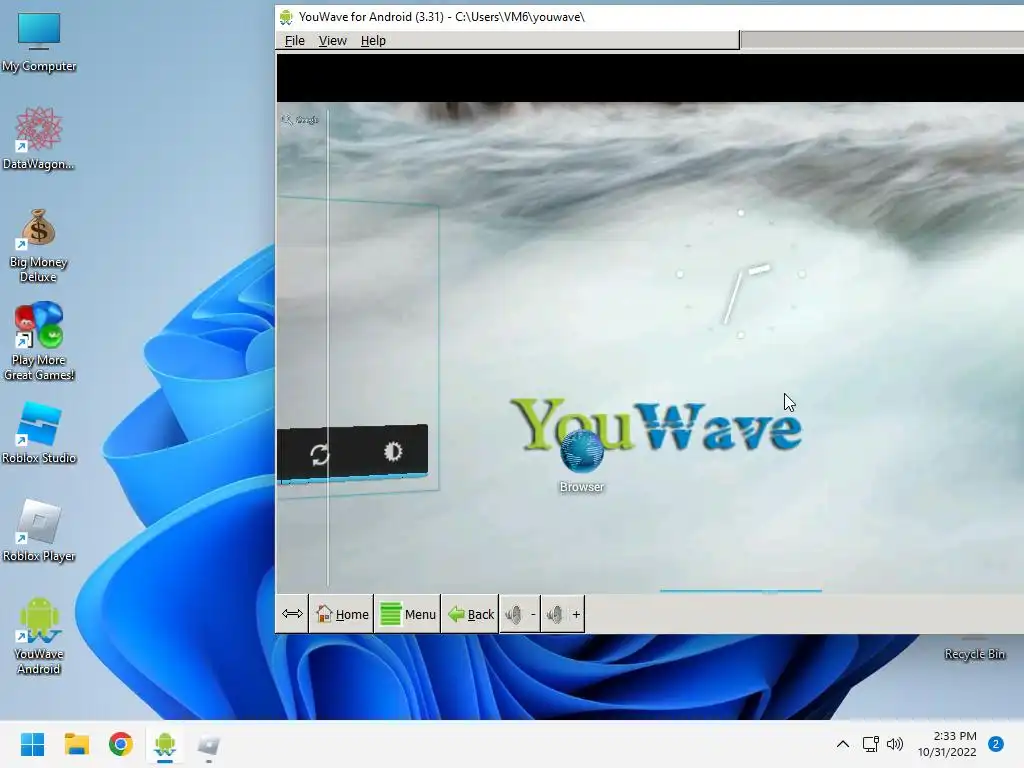Image resolution: width=1024 pixels, height=768 pixels.
Task: Click the network icon in system tray
Action: [871, 744]
